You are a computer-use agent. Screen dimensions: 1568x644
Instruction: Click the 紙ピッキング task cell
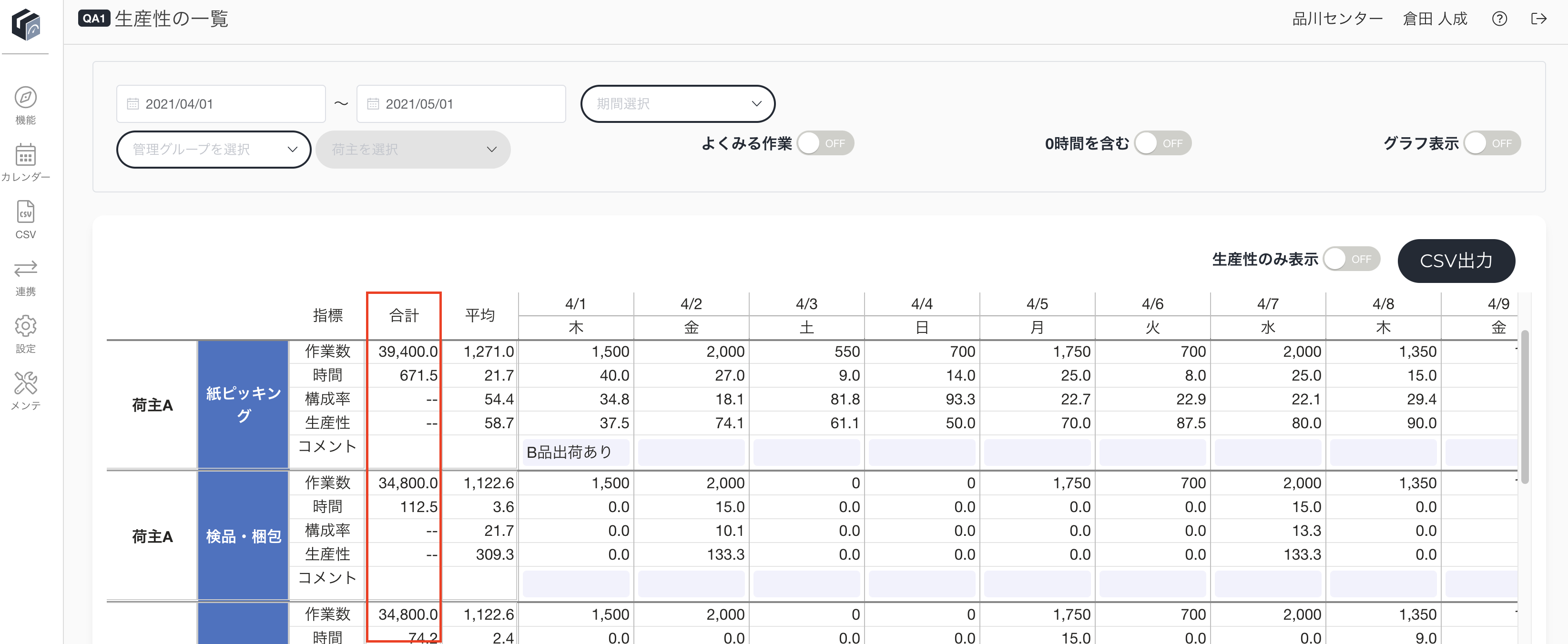pyautogui.click(x=243, y=404)
